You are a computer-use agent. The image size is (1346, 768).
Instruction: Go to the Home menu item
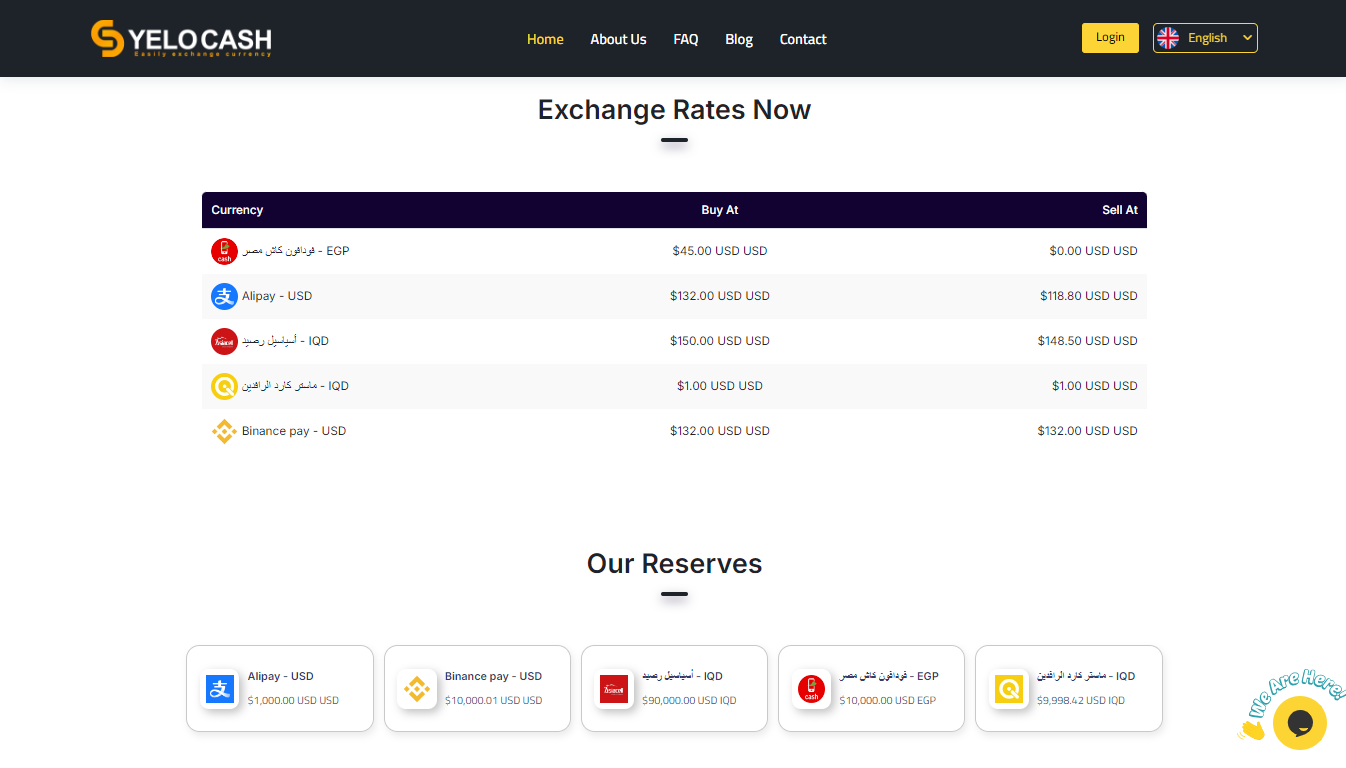point(545,39)
